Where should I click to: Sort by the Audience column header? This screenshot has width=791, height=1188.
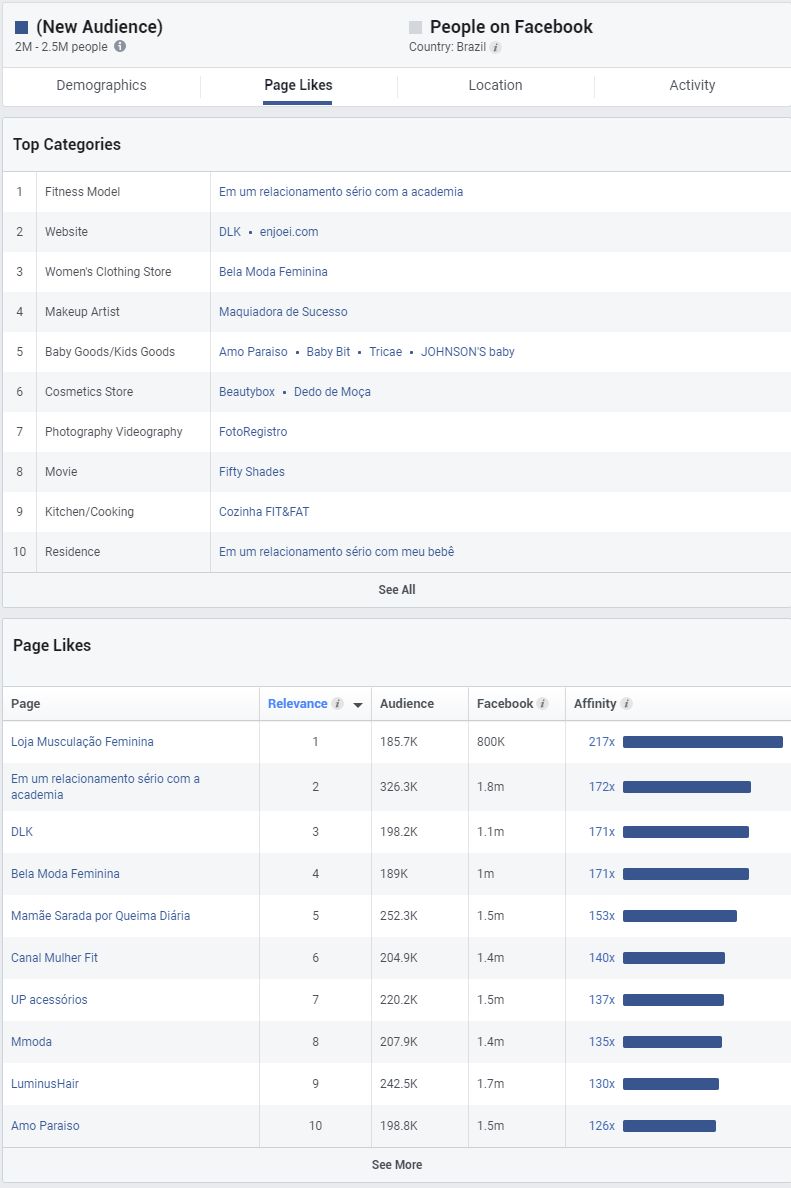[x=407, y=704]
